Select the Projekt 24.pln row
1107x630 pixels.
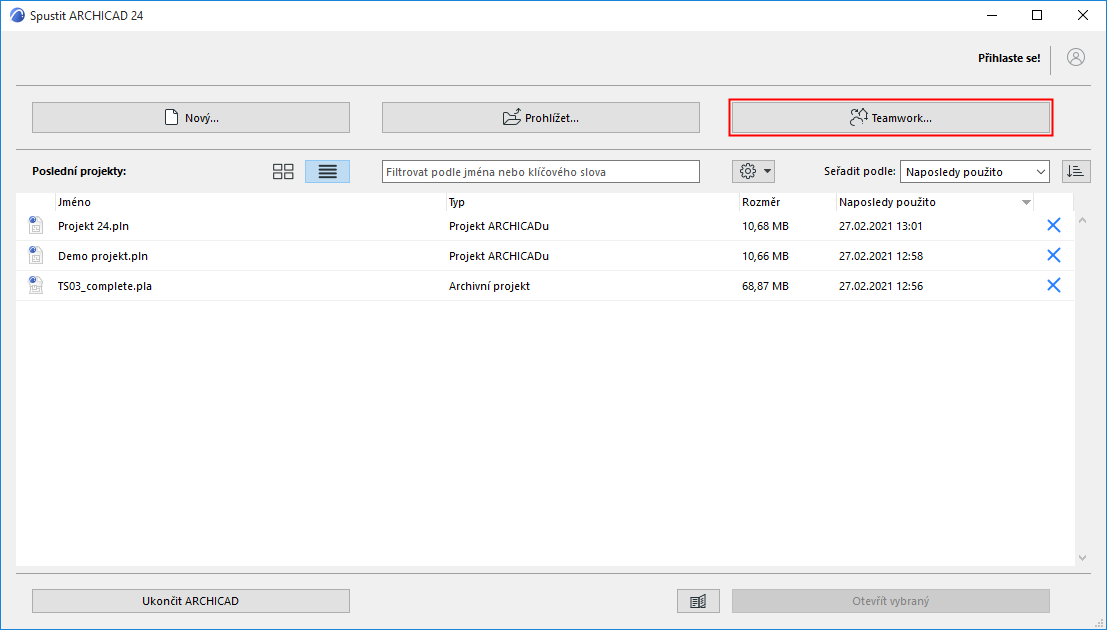(545, 226)
